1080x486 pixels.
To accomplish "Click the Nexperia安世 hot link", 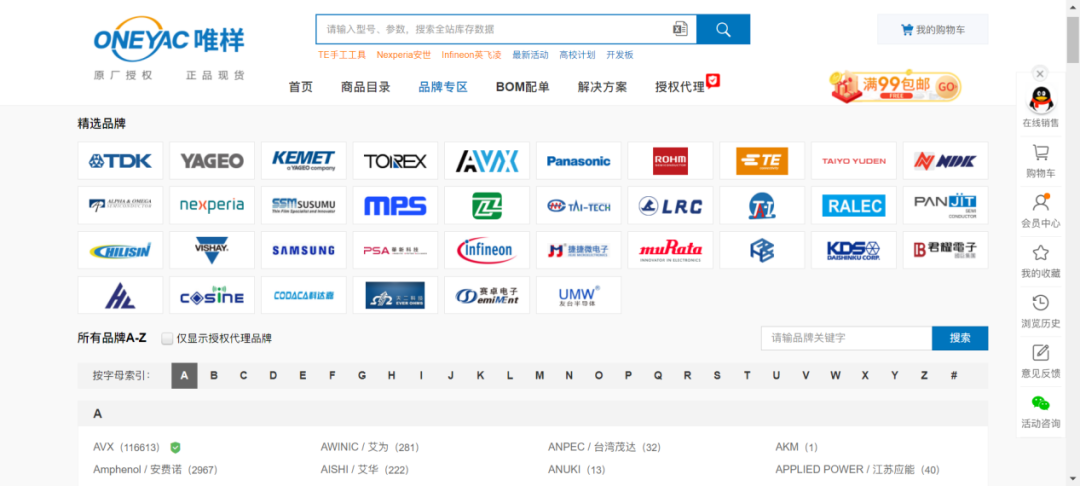I will coord(404,54).
